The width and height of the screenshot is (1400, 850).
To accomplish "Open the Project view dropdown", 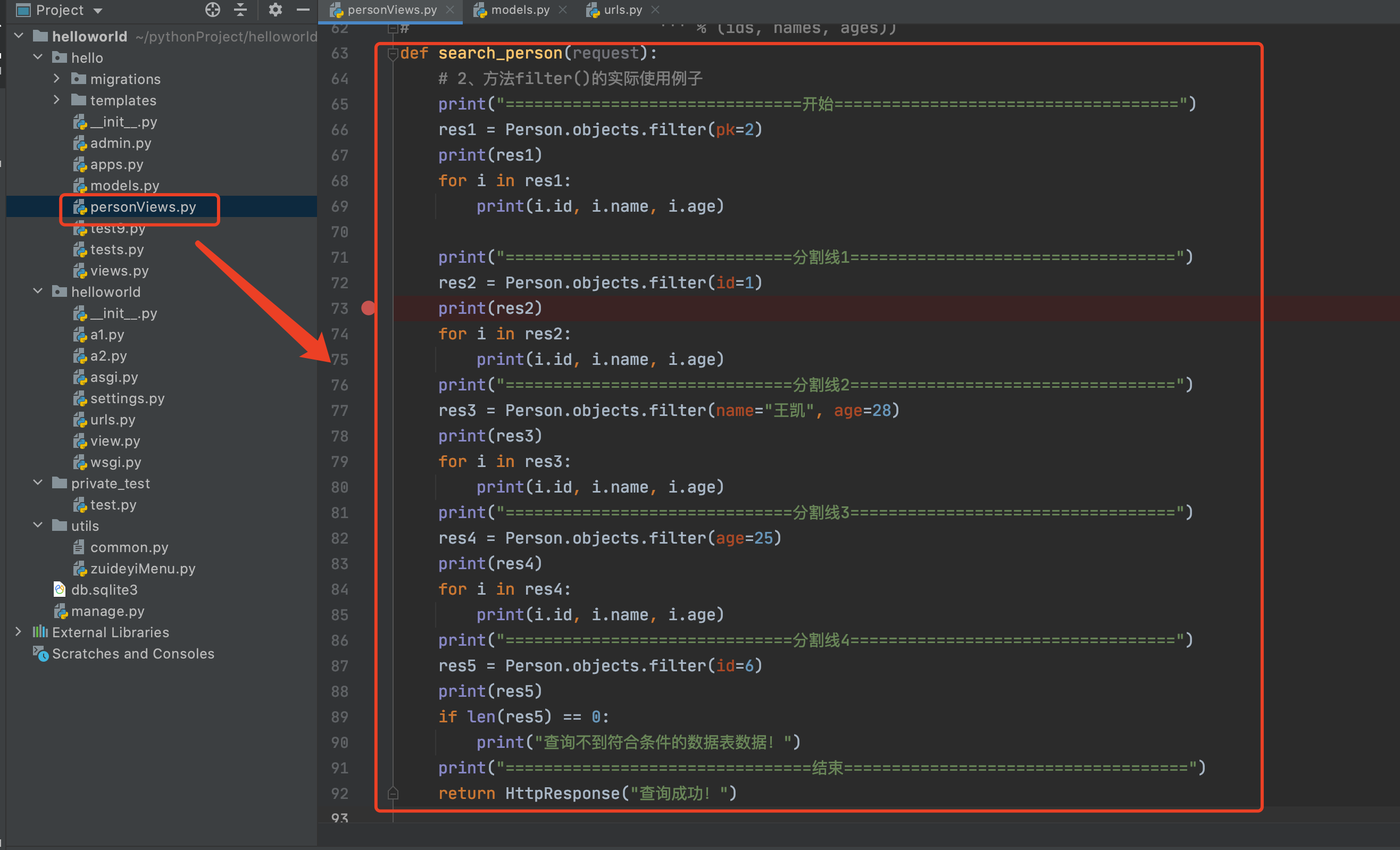I will tap(98, 10).
